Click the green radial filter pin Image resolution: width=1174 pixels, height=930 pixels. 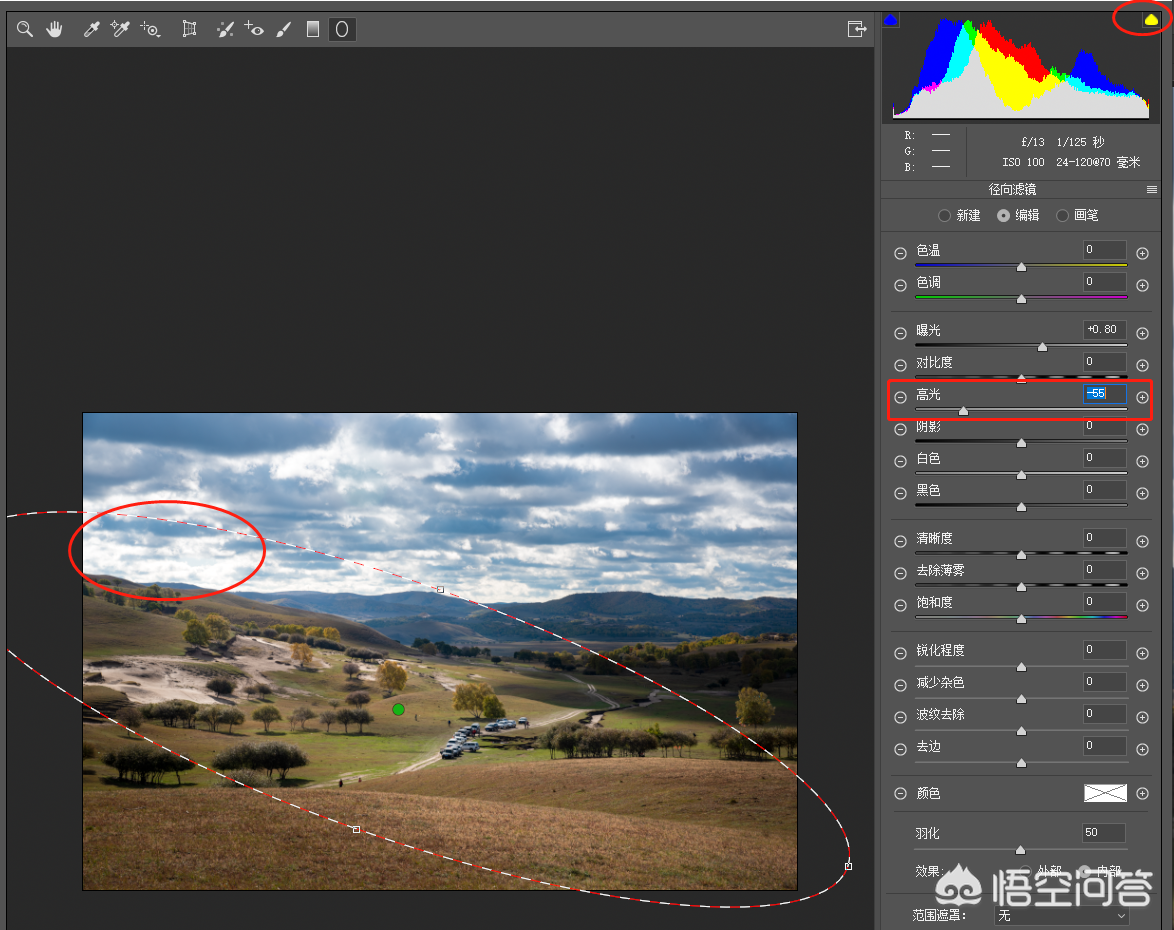click(x=398, y=709)
